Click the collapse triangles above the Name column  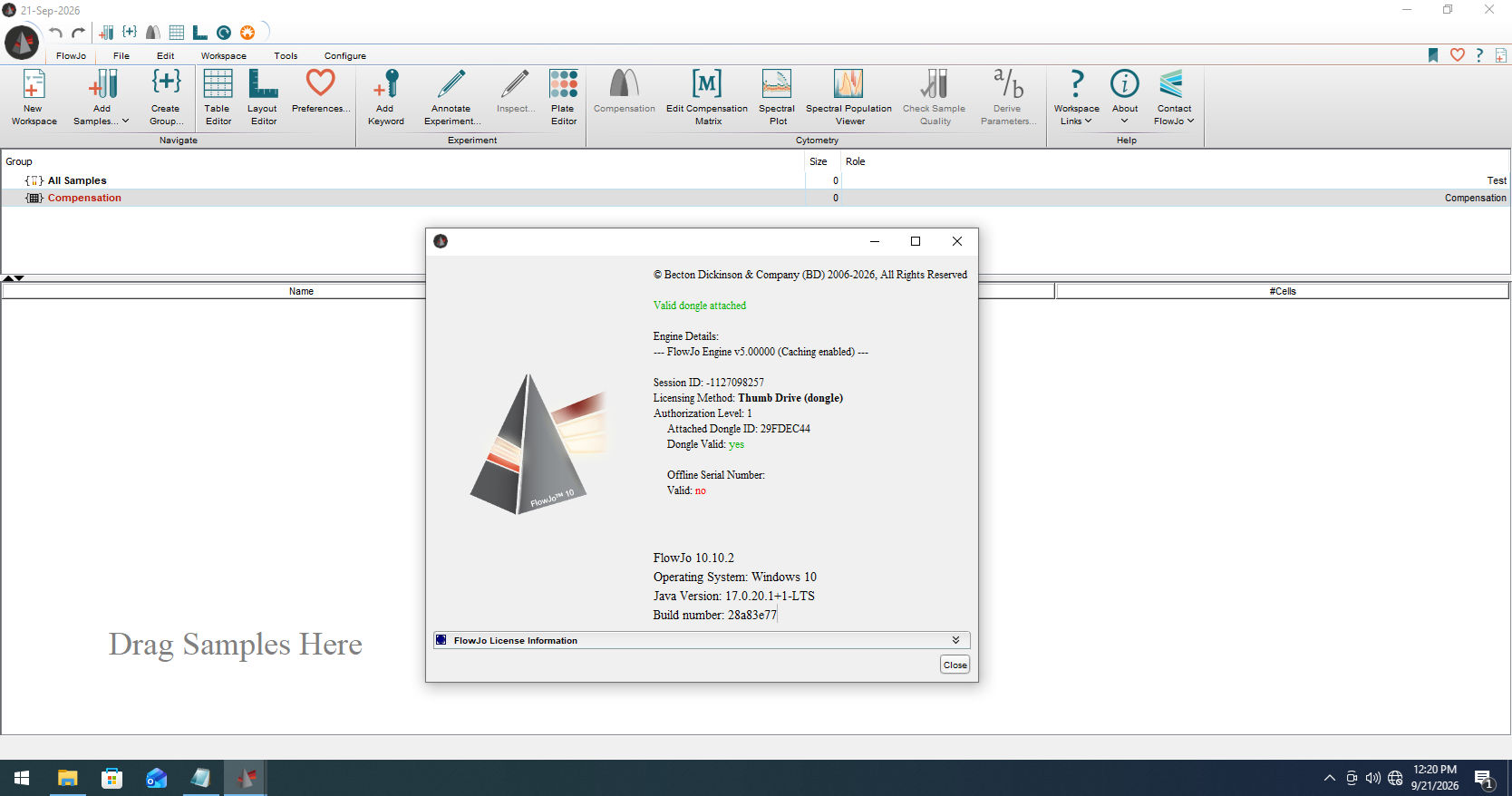tap(13, 278)
